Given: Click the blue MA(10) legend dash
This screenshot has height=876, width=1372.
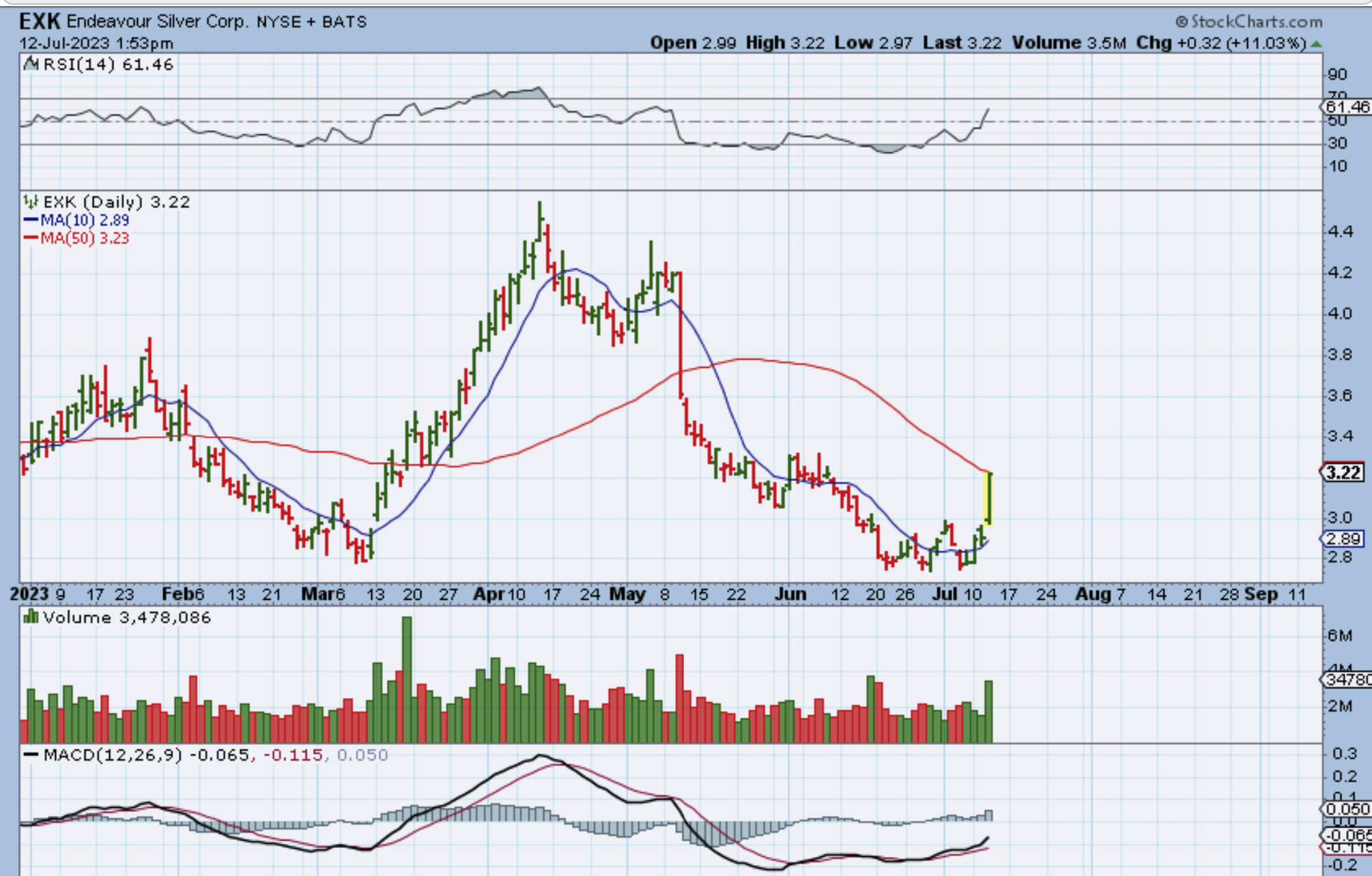Looking at the screenshot, I should (31, 220).
